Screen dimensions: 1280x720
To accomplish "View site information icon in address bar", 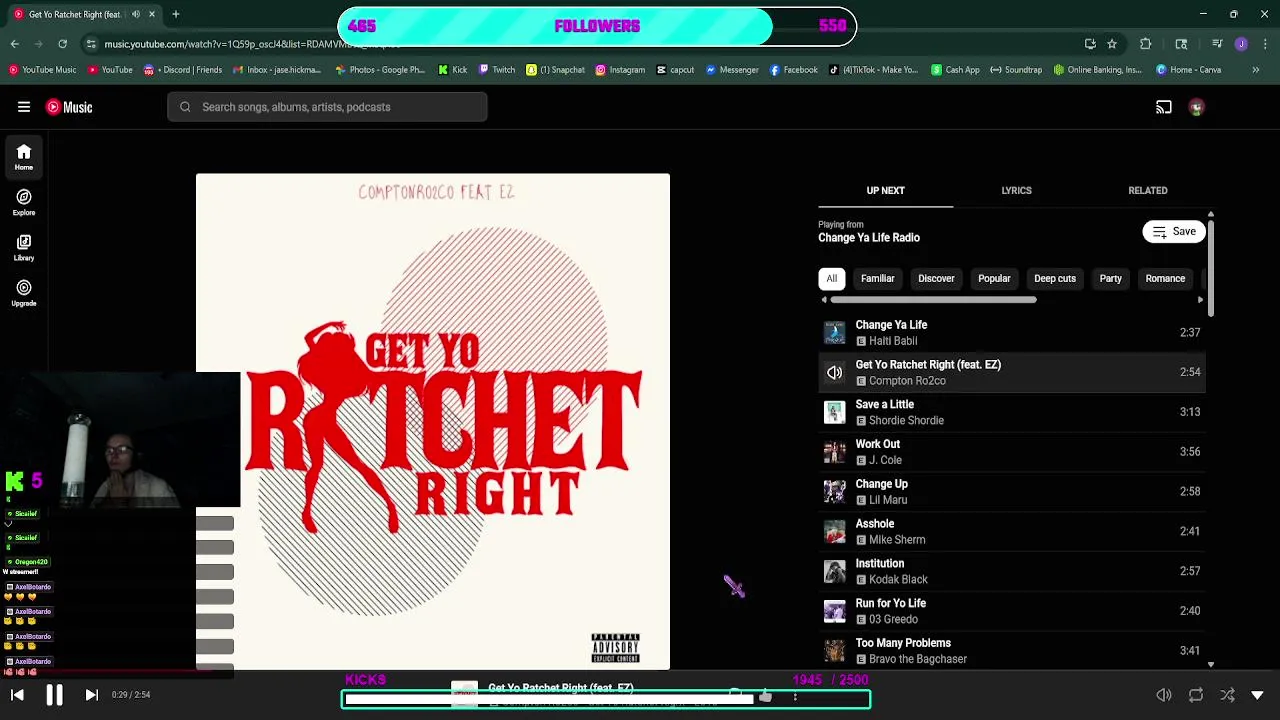I will click(x=91, y=44).
